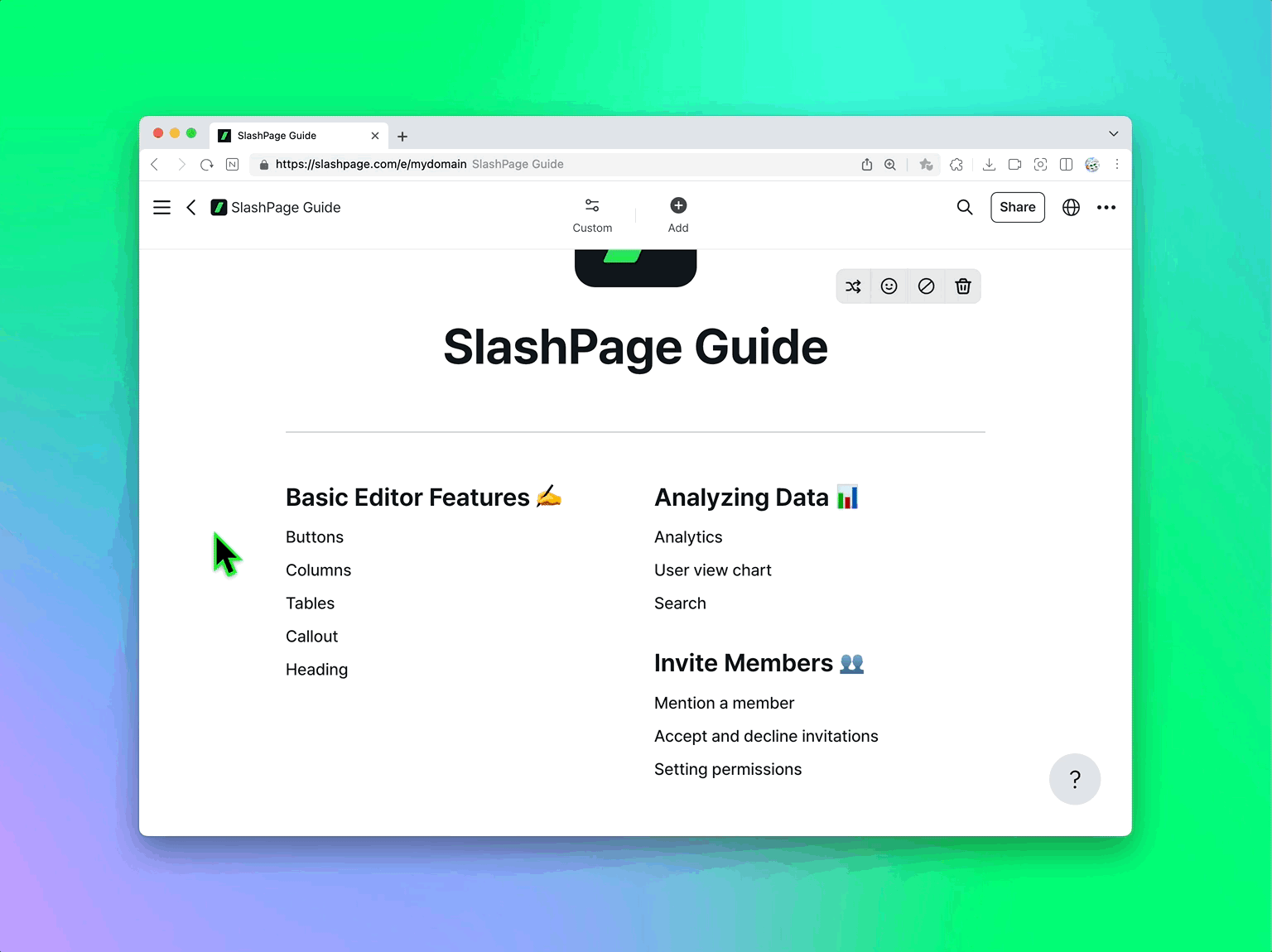Open the Buttons guide link
The height and width of the screenshot is (952, 1272).
click(x=315, y=537)
